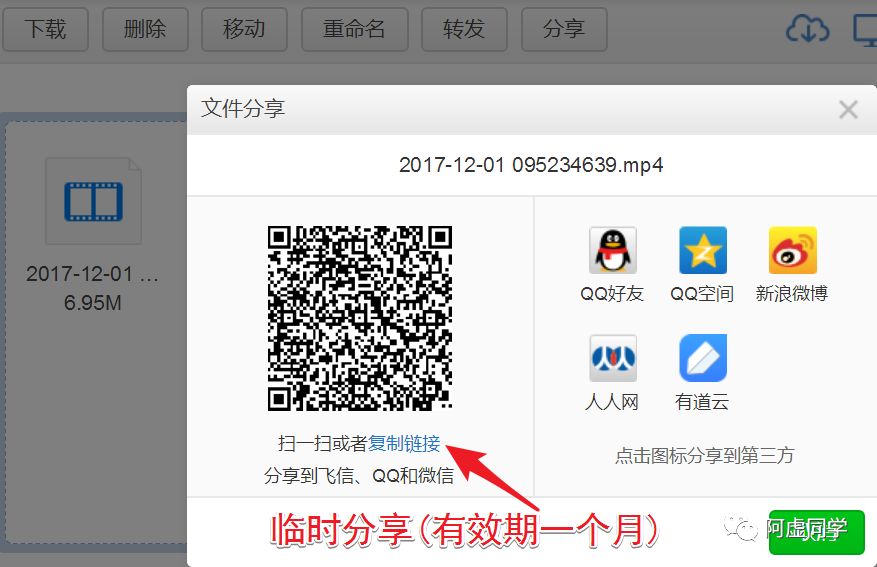The height and width of the screenshot is (567, 877).
Task: Share to 人人网 icon
Action: [x=612, y=358]
